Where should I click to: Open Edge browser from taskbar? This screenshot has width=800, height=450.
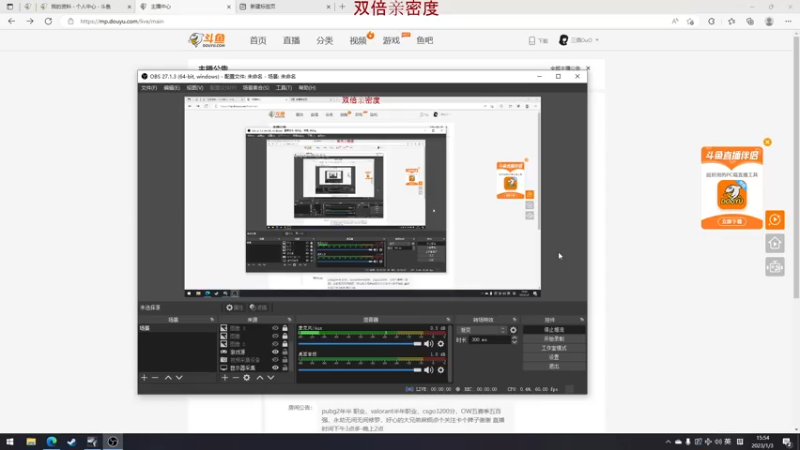tap(52, 442)
